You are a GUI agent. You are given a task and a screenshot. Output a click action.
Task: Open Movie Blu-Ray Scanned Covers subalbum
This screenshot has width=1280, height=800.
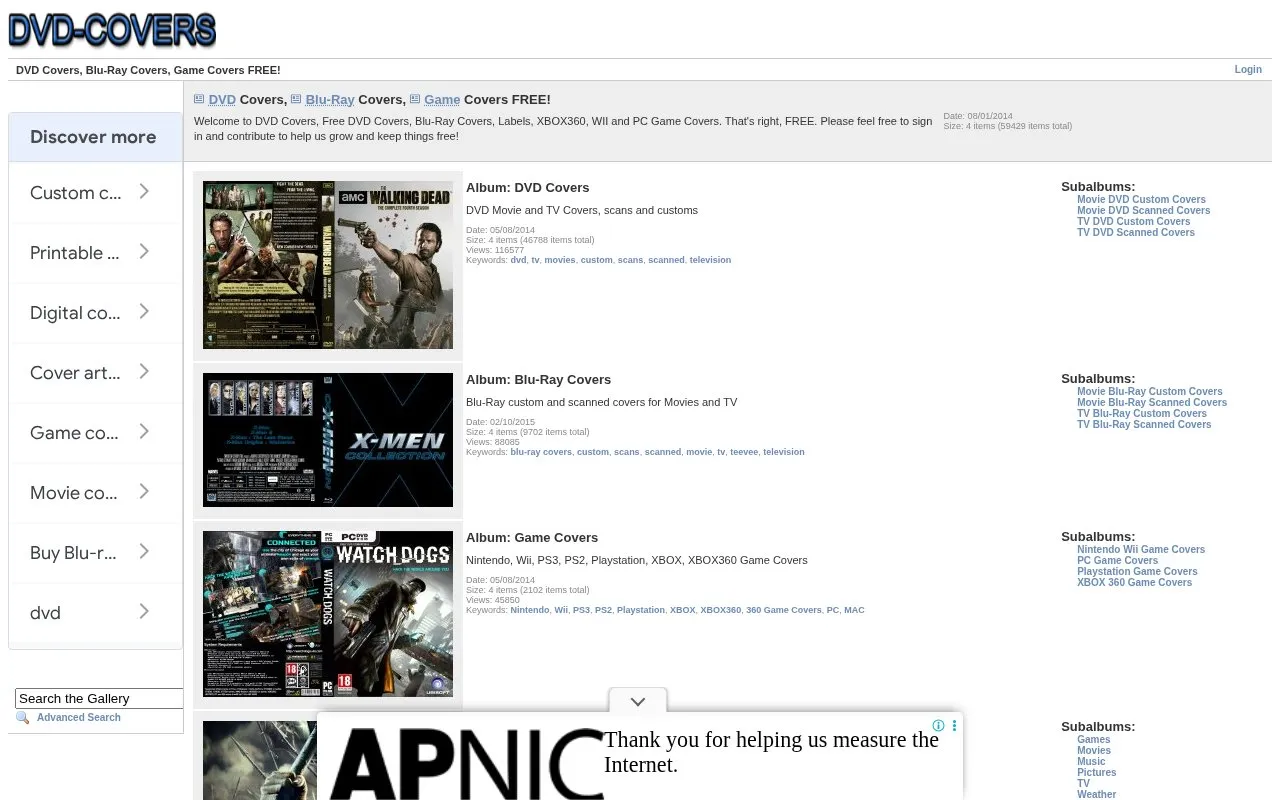pyautogui.click(x=1152, y=403)
